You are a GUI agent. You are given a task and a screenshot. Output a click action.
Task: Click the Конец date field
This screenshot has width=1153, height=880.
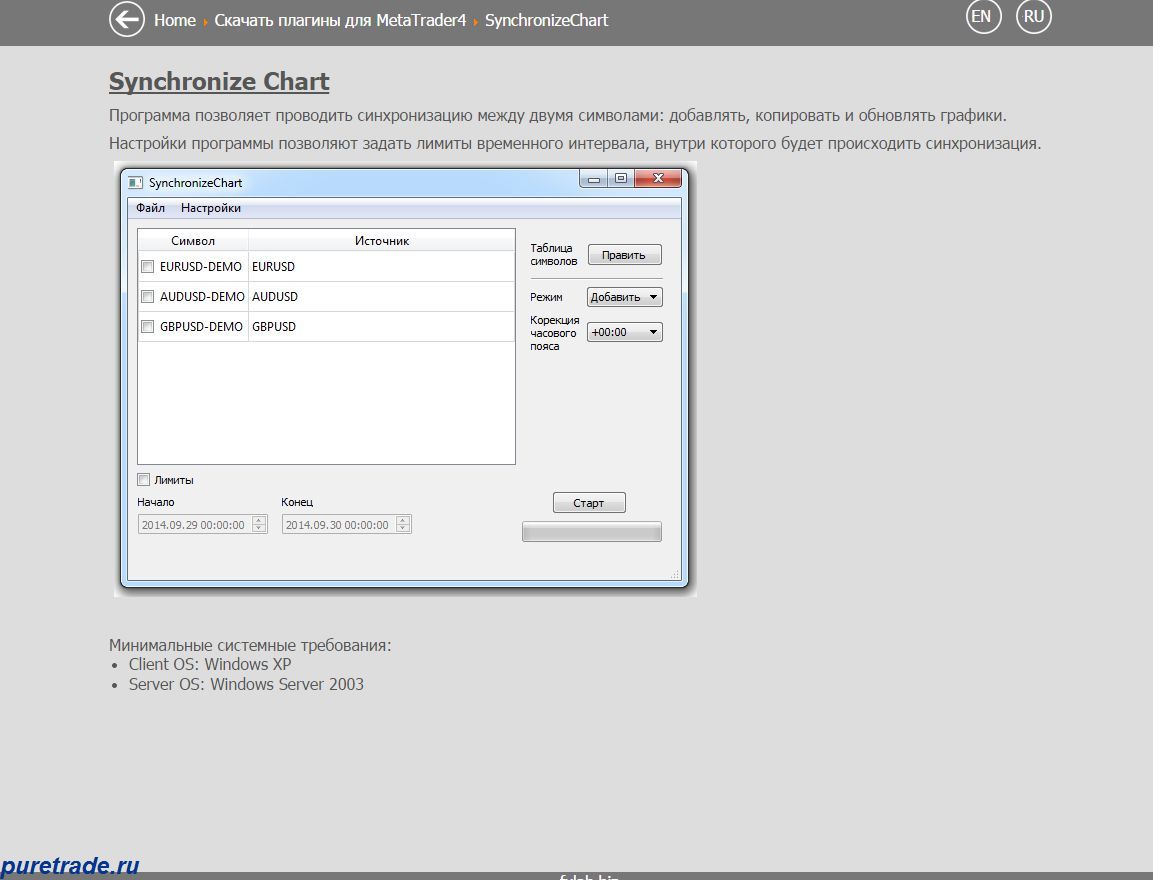tap(346, 524)
